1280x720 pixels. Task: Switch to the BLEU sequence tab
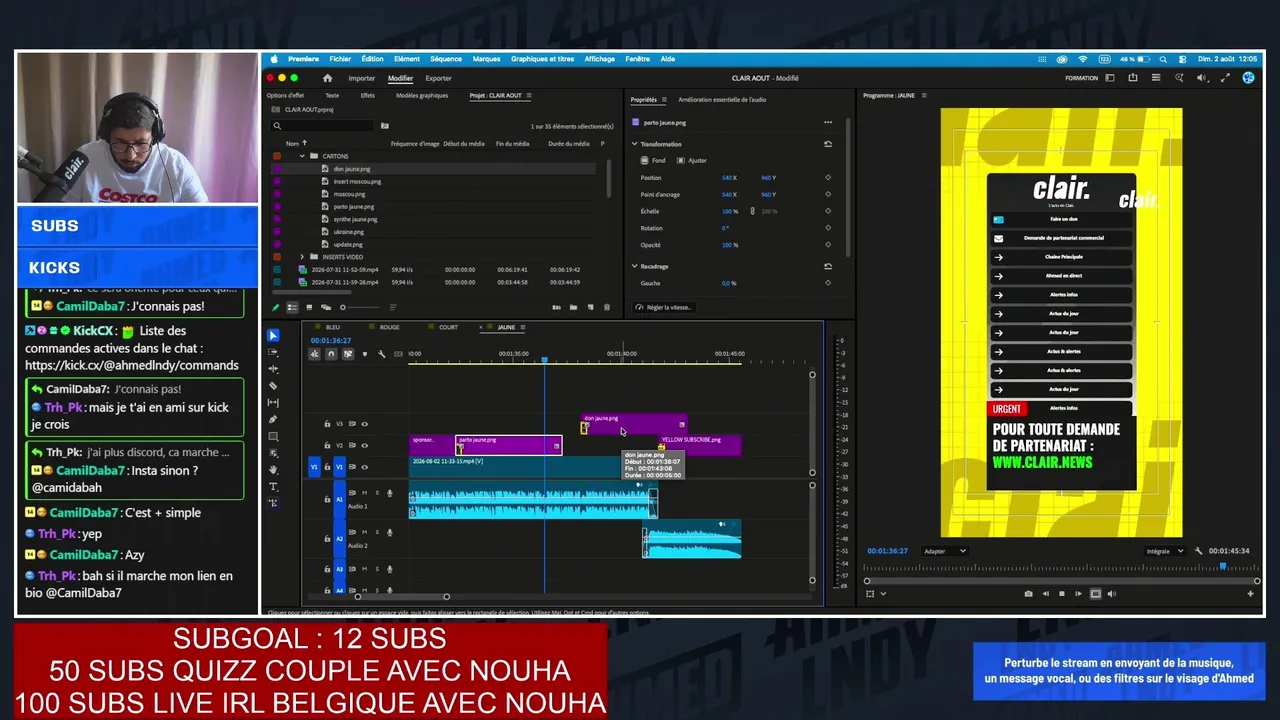tap(333, 327)
